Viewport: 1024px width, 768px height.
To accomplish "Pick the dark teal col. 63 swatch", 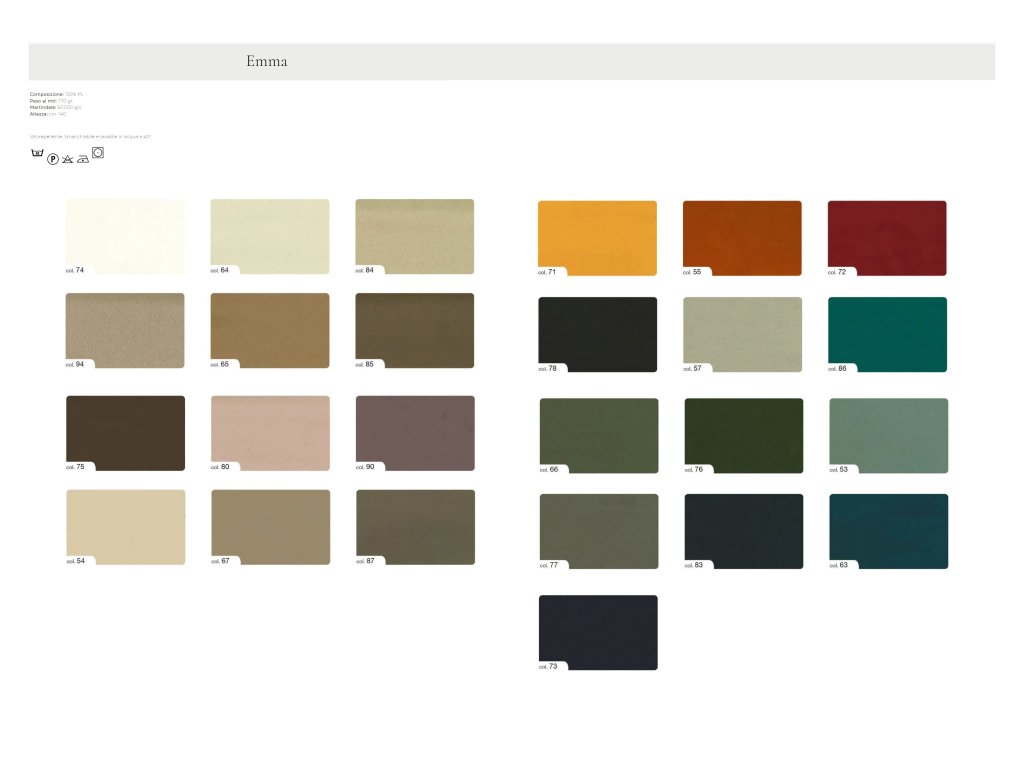I will tap(888, 529).
